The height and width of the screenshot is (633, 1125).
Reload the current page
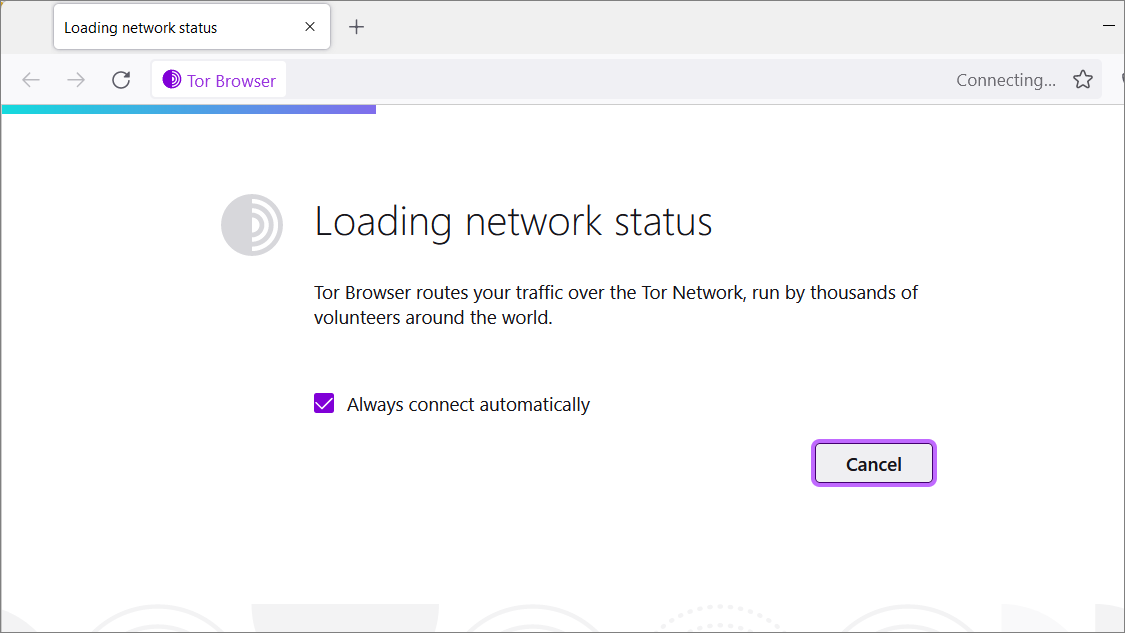[121, 80]
